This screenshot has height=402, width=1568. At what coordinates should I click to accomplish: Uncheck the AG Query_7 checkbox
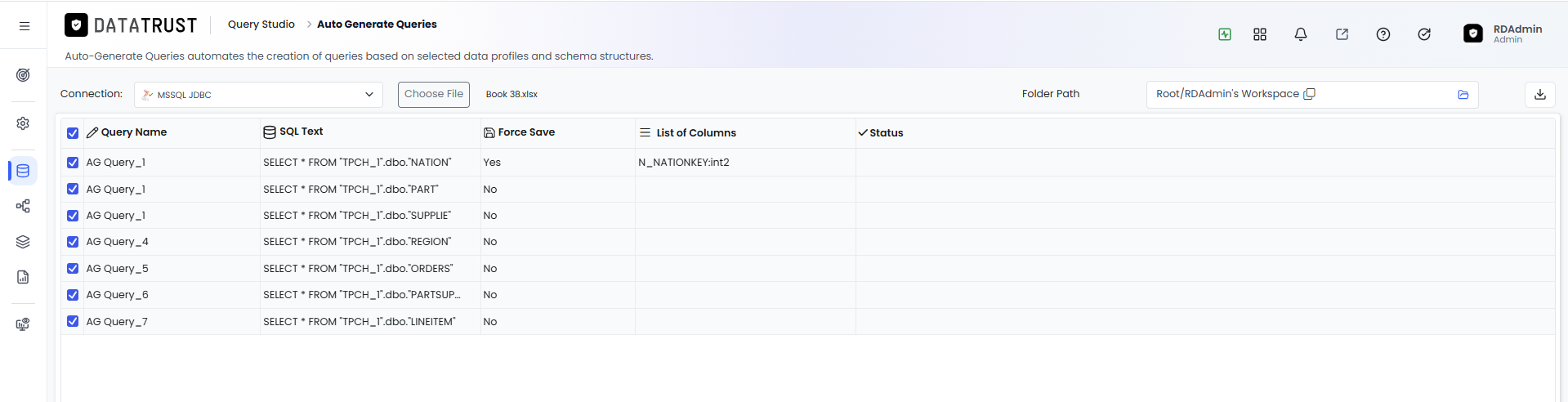pos(73,322)
